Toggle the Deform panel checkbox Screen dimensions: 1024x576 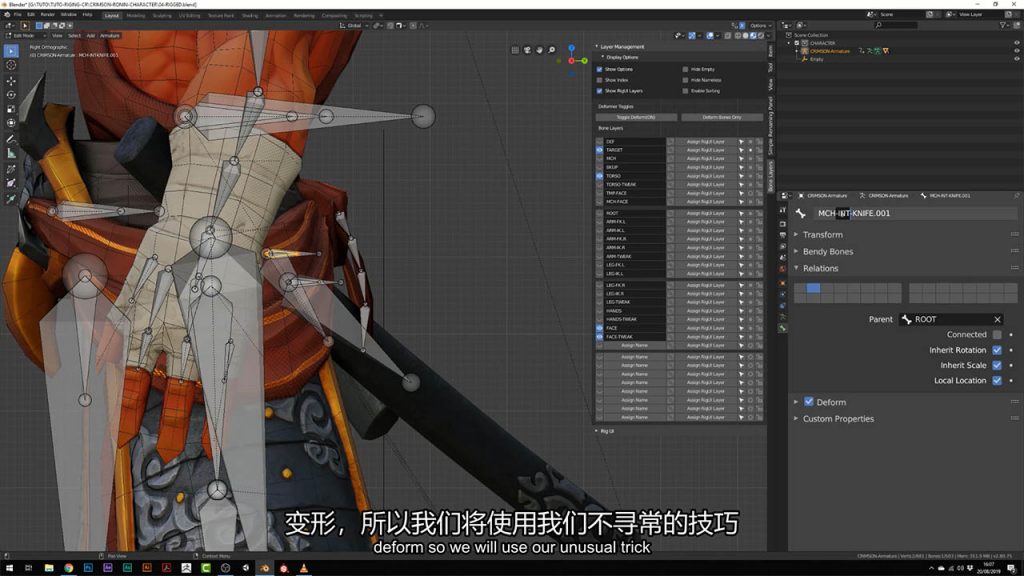pyautogui.click(x=808, y=402)
